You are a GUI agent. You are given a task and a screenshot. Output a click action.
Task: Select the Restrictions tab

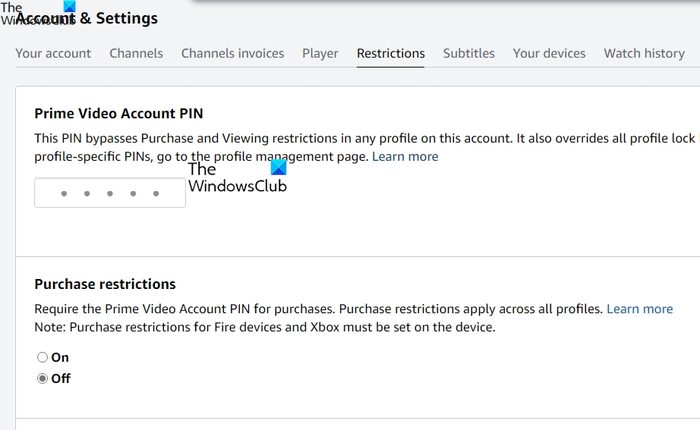click(391, 54)
